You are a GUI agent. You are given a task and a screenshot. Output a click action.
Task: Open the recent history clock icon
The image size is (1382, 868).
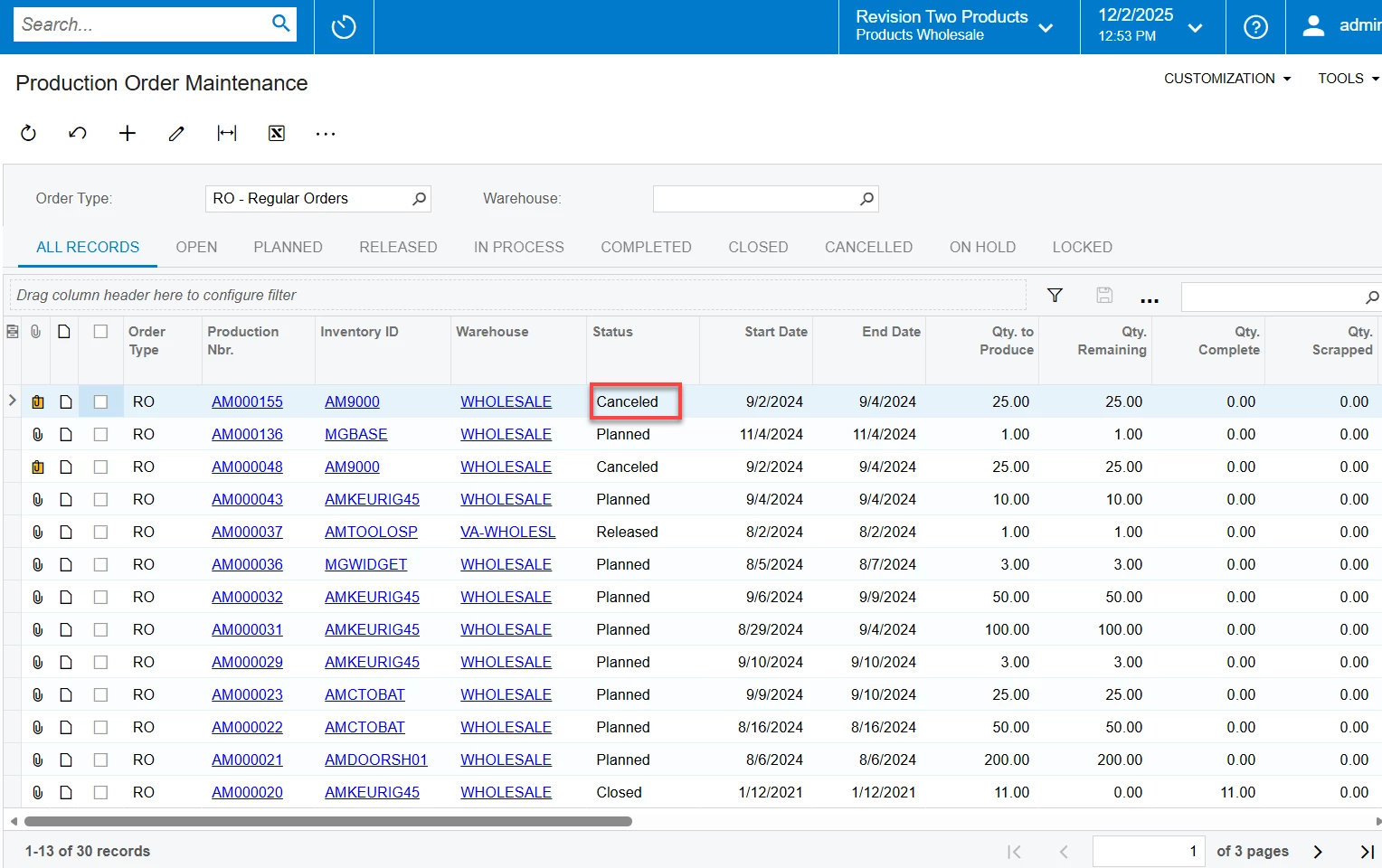[344, 27]
